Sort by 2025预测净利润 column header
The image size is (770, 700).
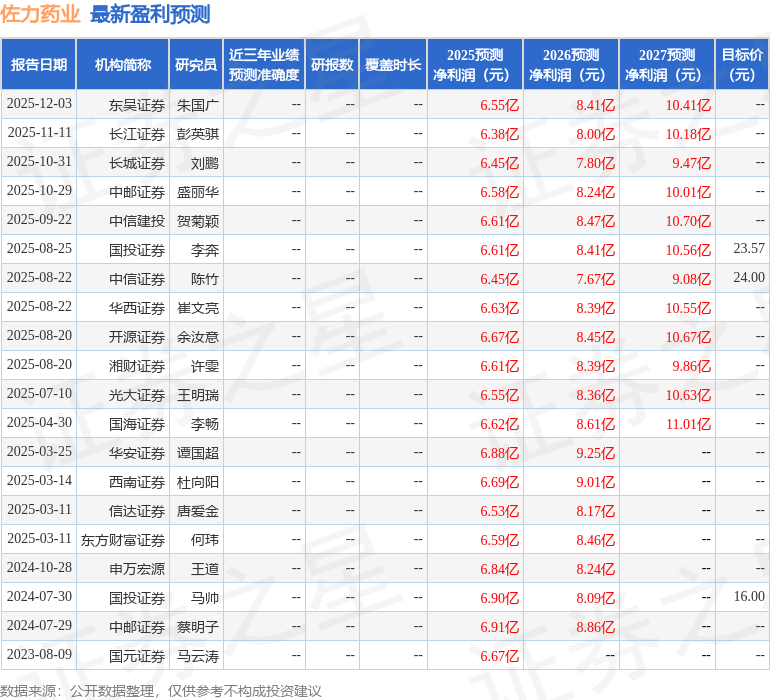pyautogui.click(x=475, y=65)
